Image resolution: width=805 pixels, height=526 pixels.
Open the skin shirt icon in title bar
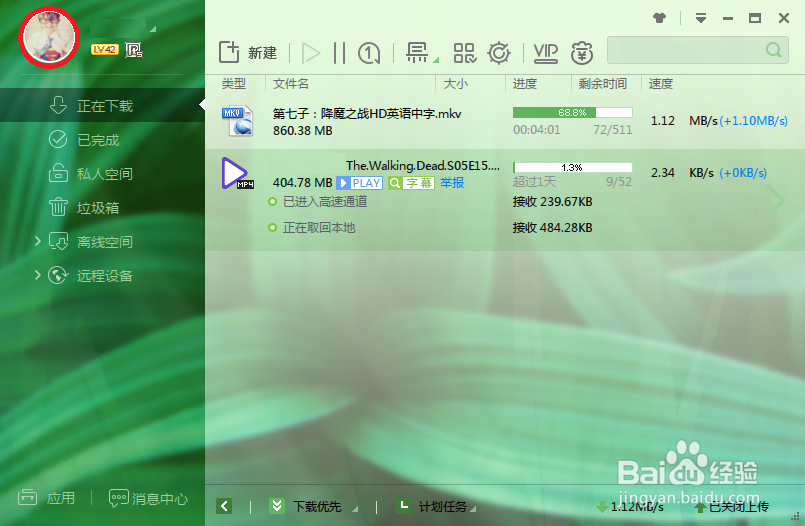pos(660,18)
